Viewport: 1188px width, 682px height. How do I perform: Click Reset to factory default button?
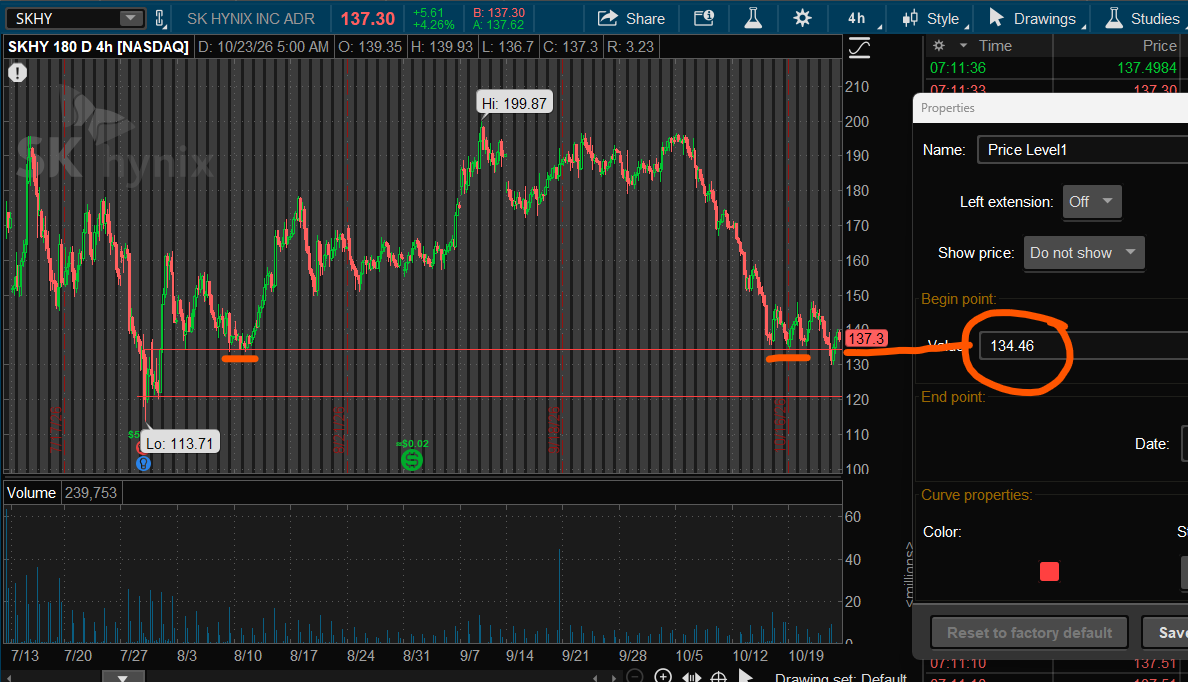1029,632
